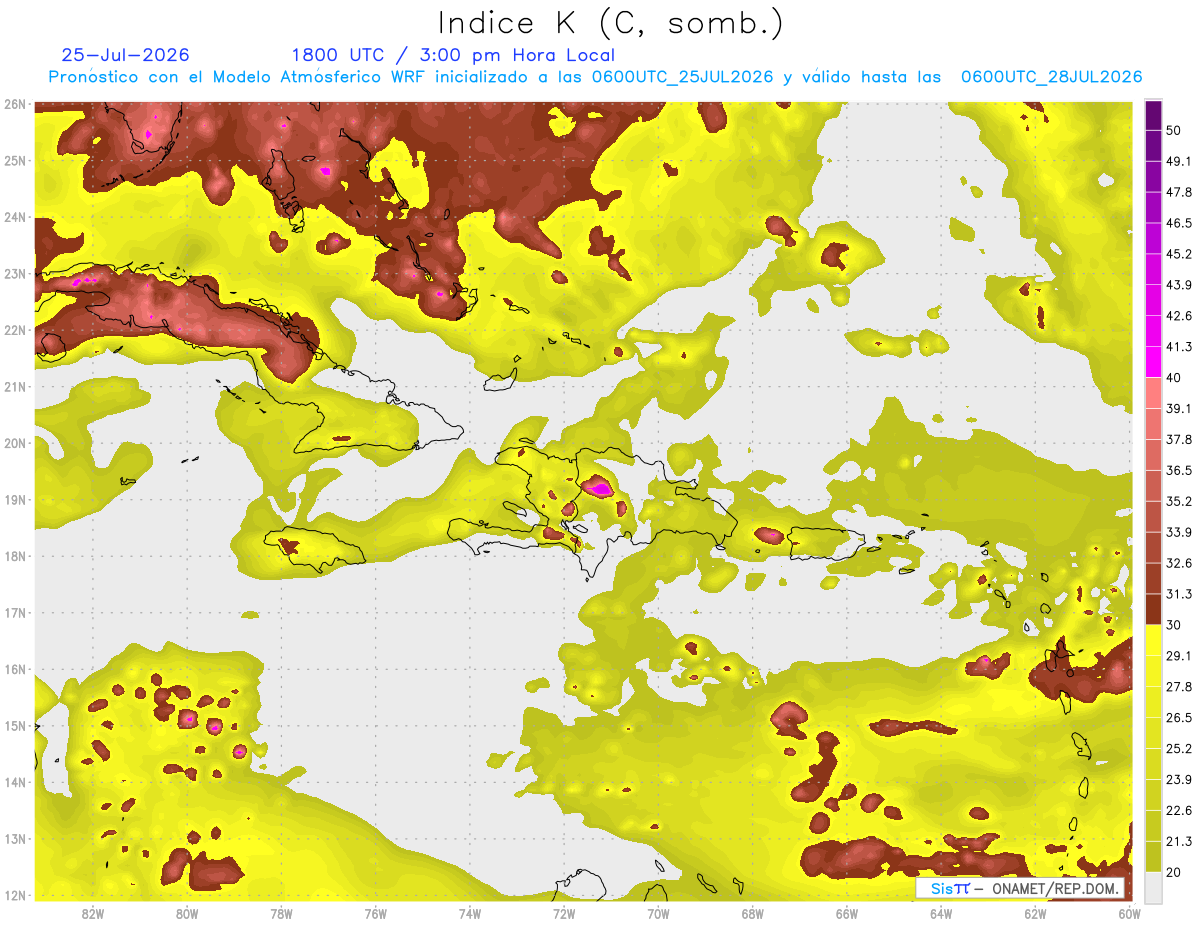
Task: Select the color scale value '43.9'
Action: [x=1178, y=285]
